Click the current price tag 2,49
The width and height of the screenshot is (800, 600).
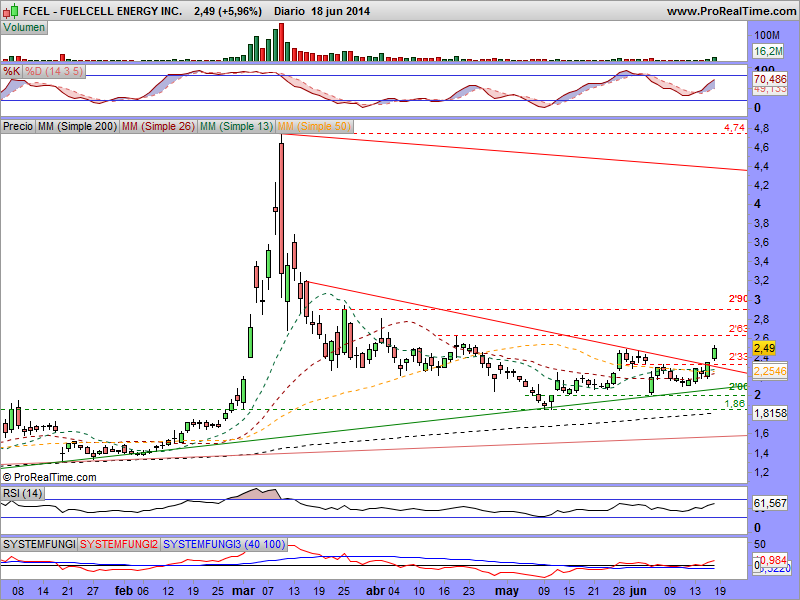coord(764,348)
